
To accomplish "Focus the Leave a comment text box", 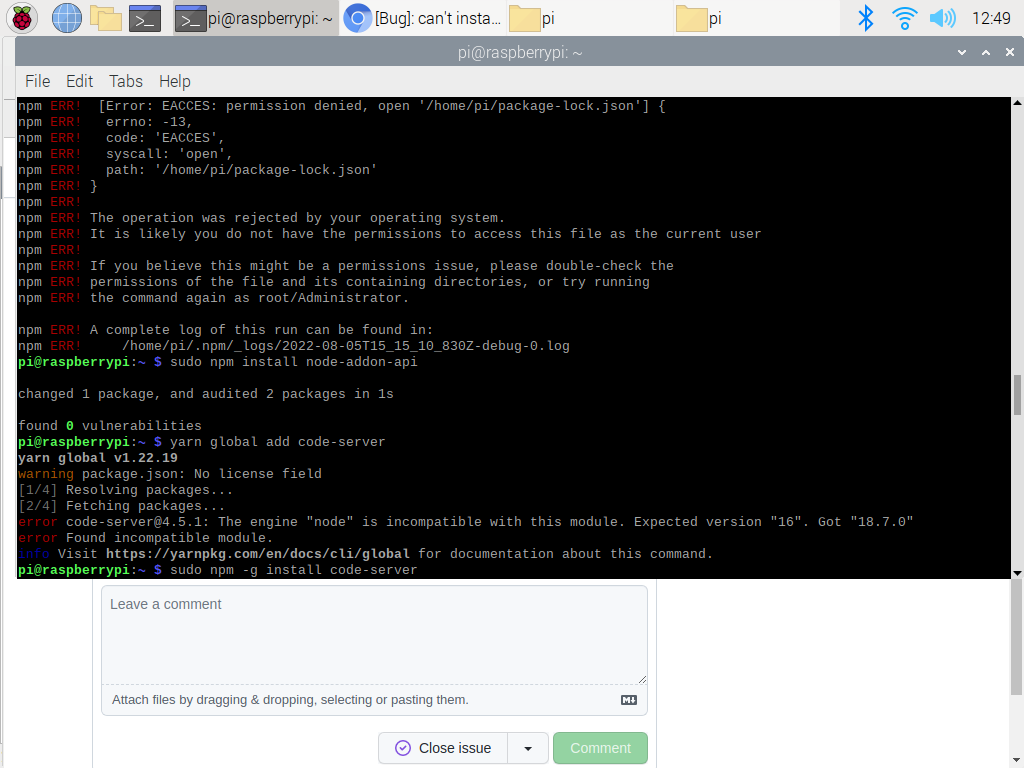I will [x=374, y=635].
